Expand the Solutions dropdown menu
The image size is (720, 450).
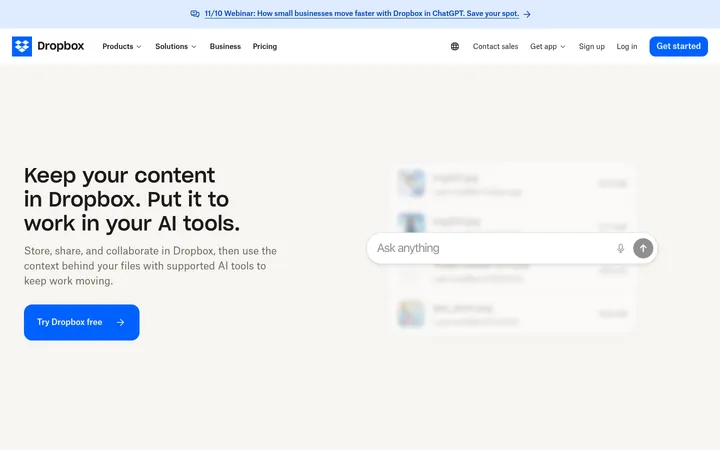tap(175, 46)
